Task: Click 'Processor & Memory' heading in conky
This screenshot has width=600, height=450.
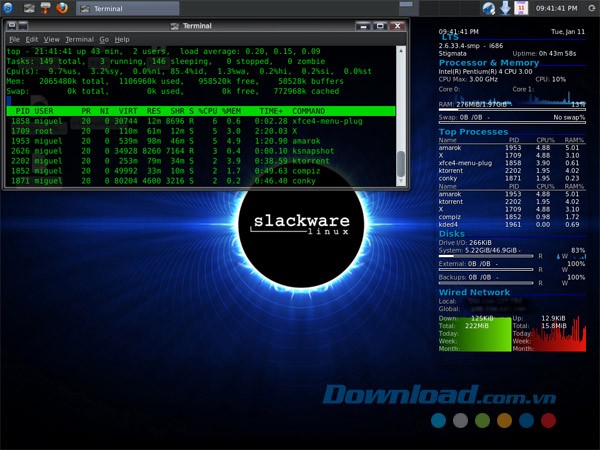Action: coord(489,63)
